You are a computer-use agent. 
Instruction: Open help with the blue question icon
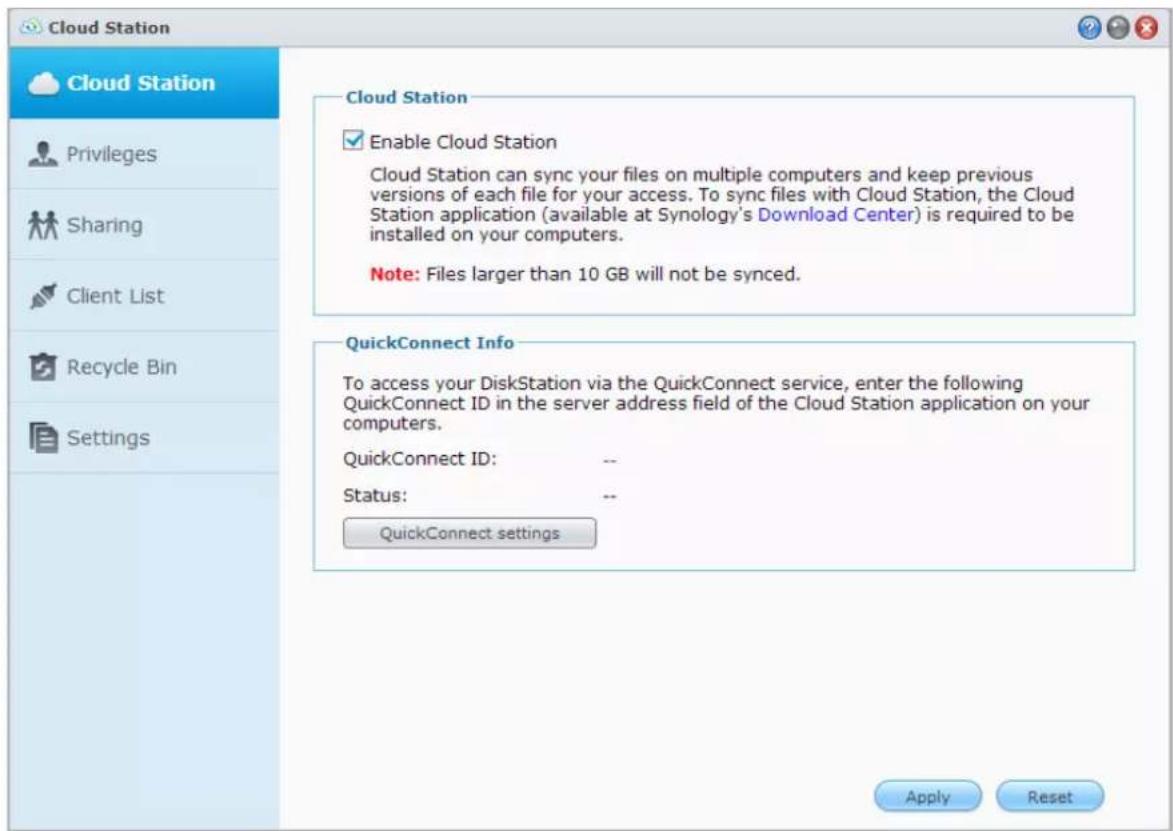click(1090, 28)
